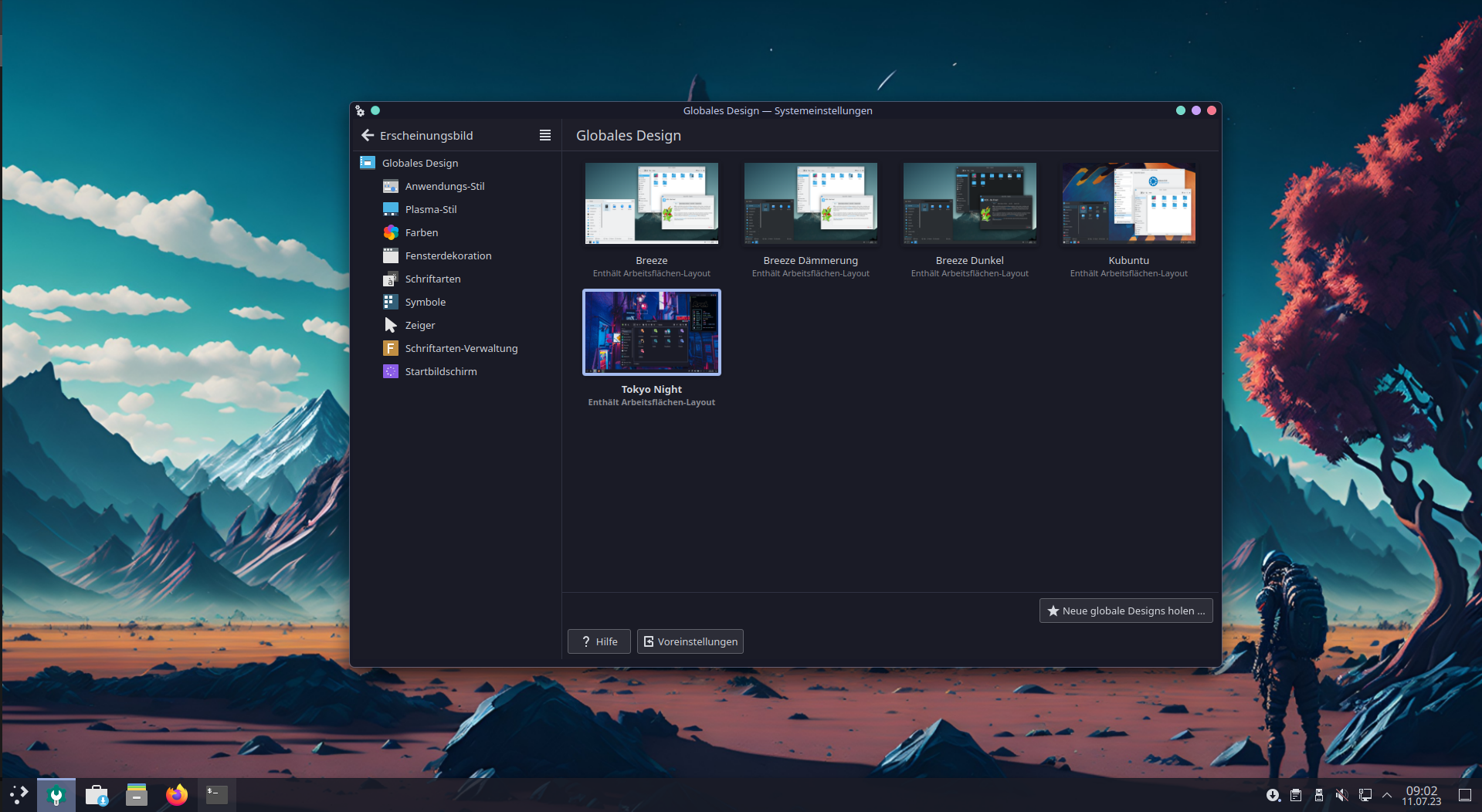Expand hidden system tray icons
Screen dimensions: 1482x812
(x=1387, y=795)
